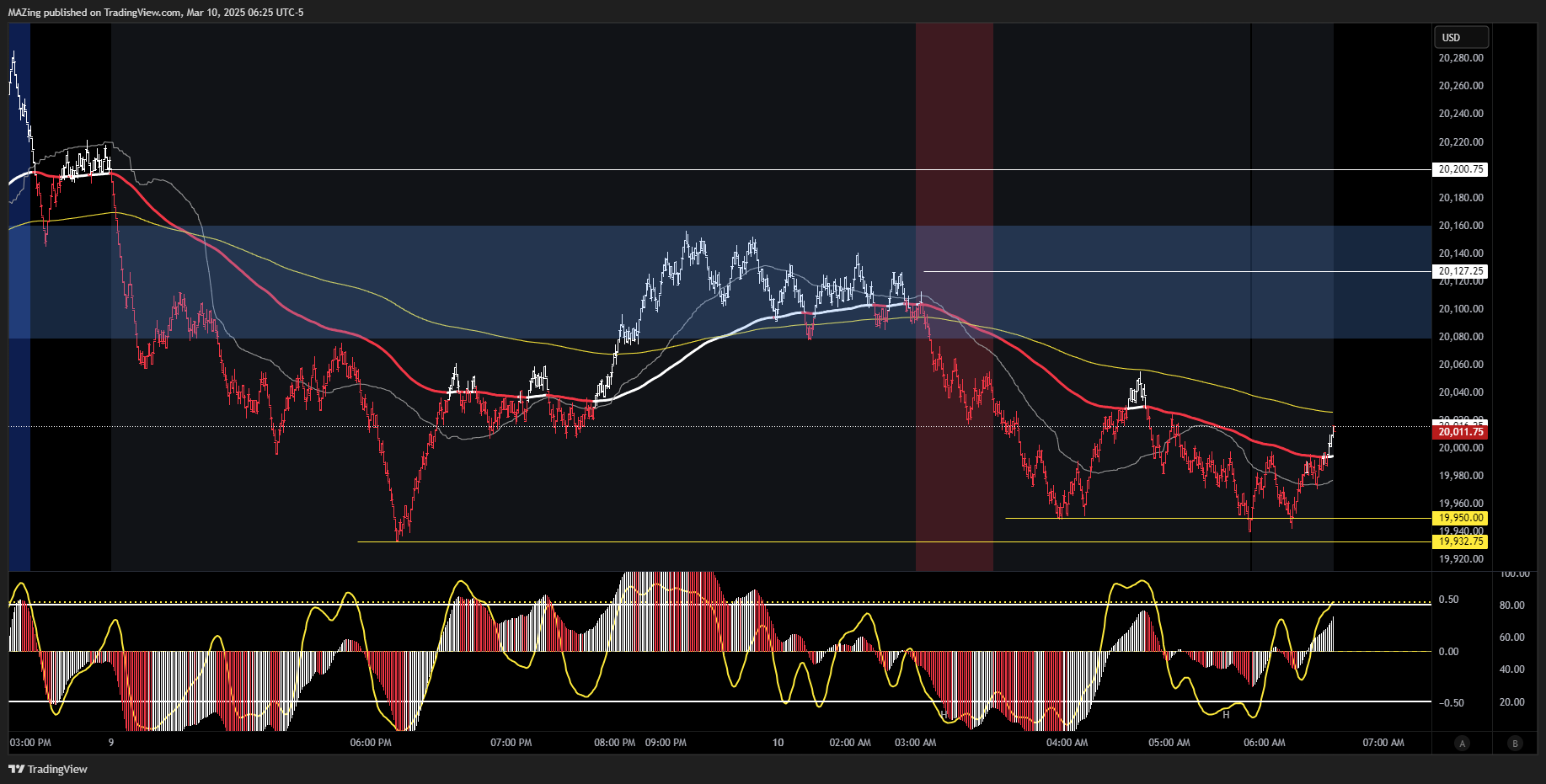Click the 0.50 oscillator scale value
The image size is (1546, 784).
pos(1448,600)
